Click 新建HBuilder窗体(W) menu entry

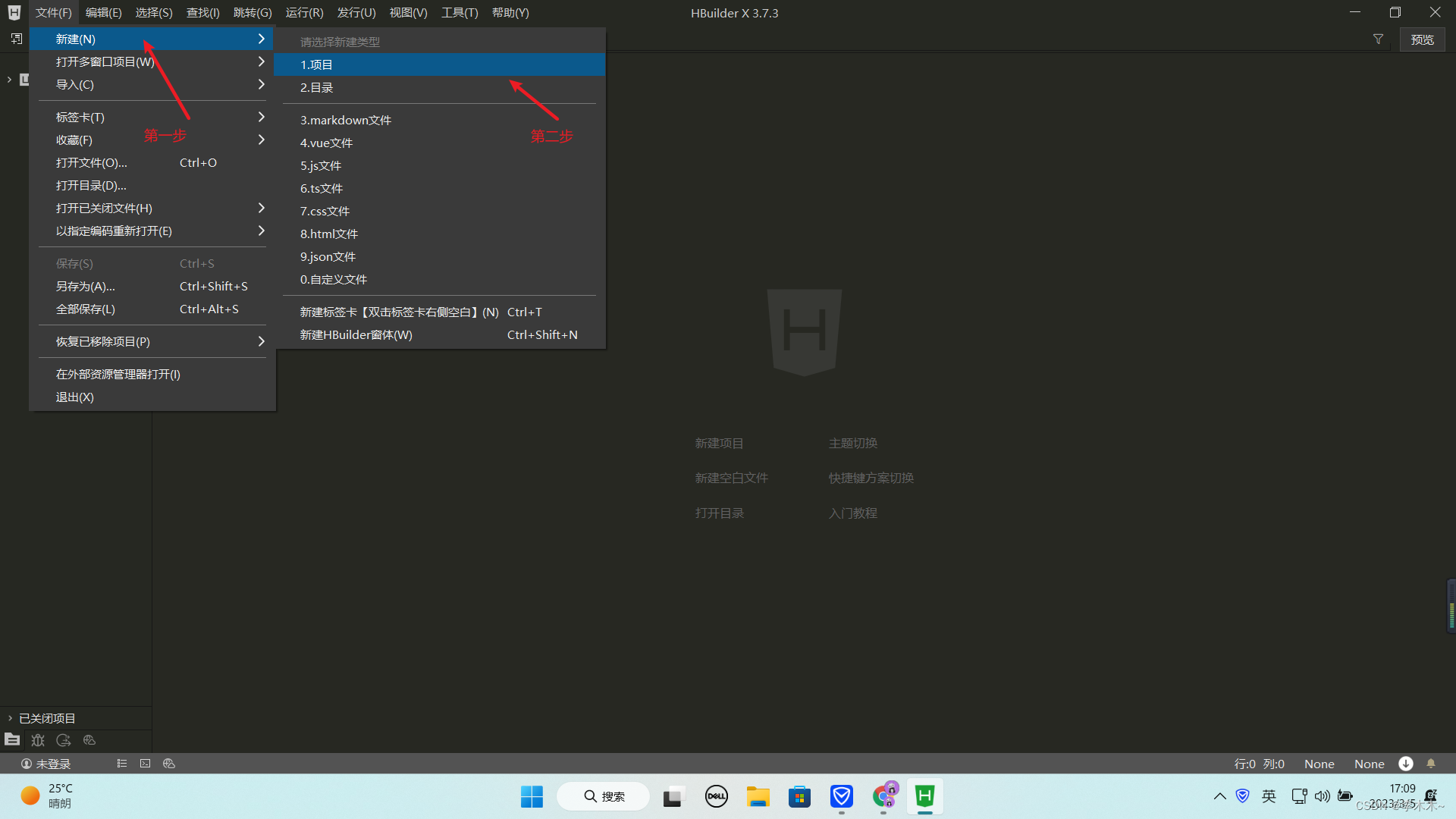439,334
